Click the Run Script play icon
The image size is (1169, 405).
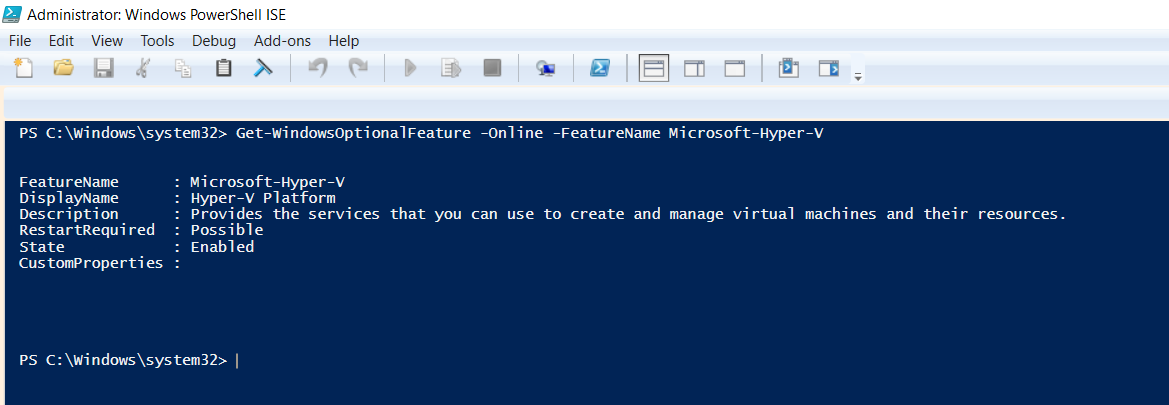(410, 69)
